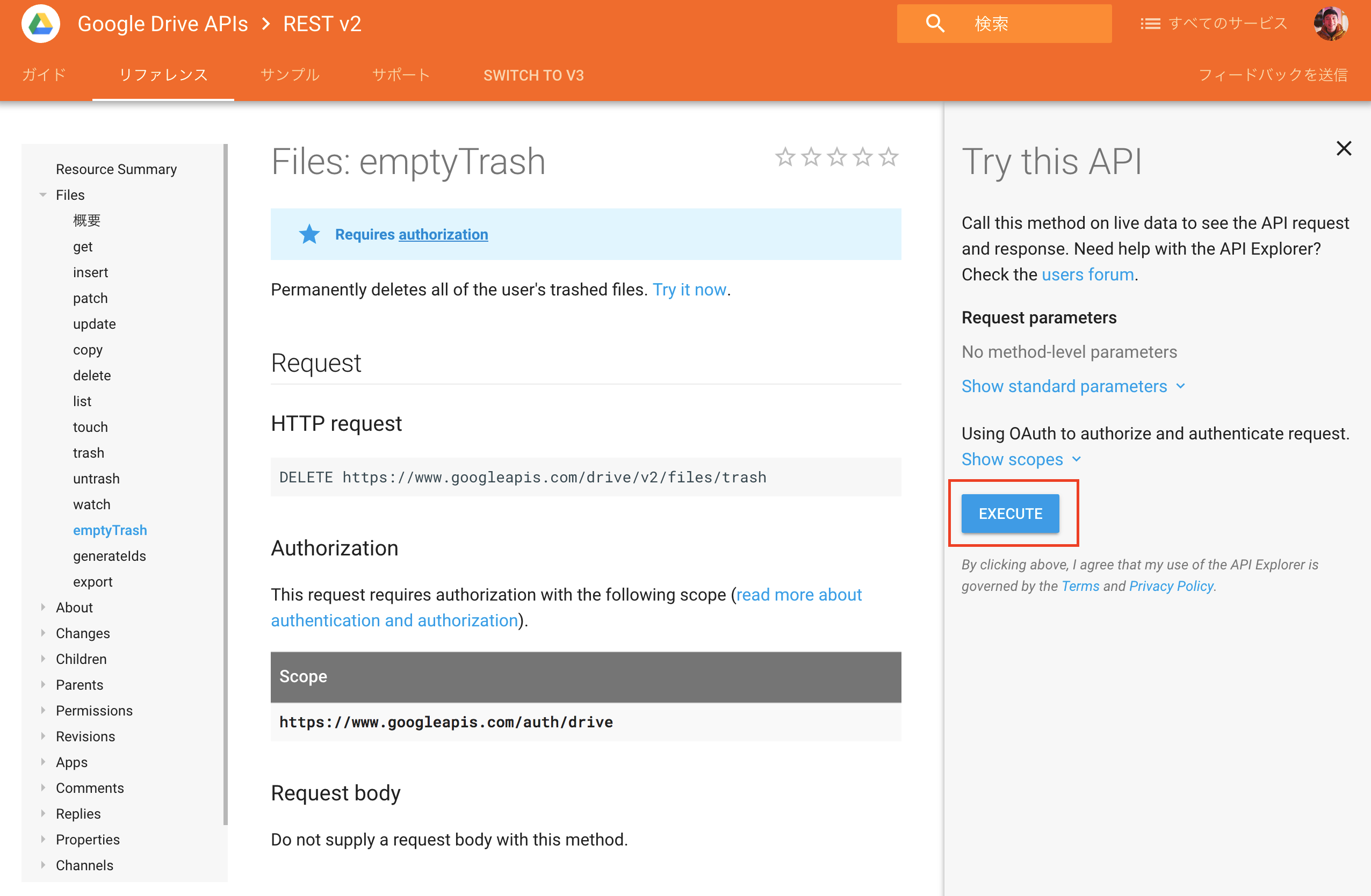Expand the Changes section

(43, 633)
